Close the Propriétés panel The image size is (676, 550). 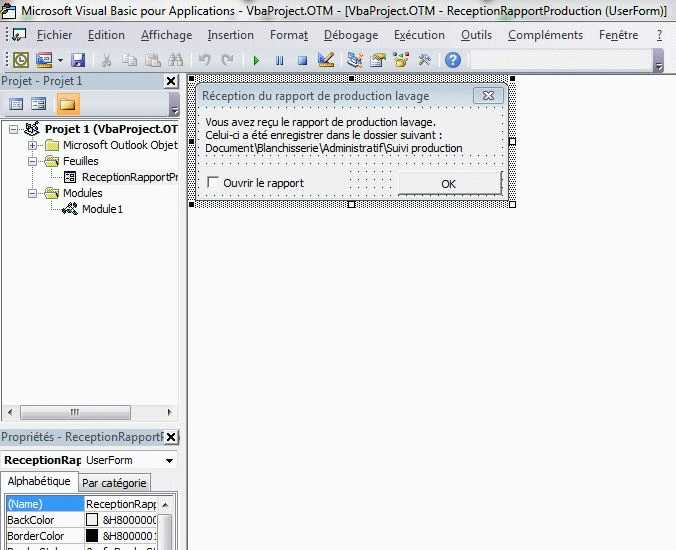171,437
